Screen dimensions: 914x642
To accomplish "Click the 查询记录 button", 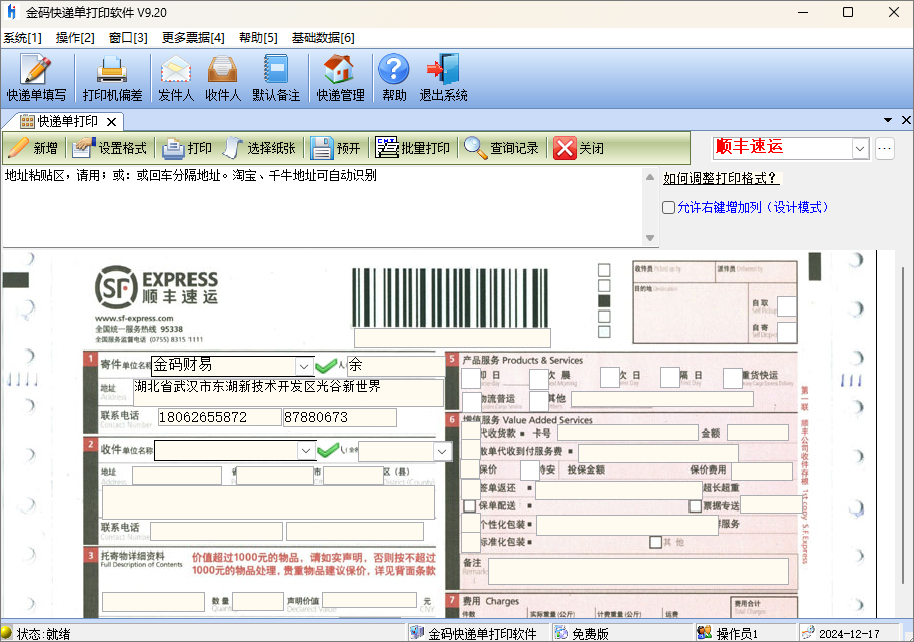I will pyautogui.click(x=502, y=148).
